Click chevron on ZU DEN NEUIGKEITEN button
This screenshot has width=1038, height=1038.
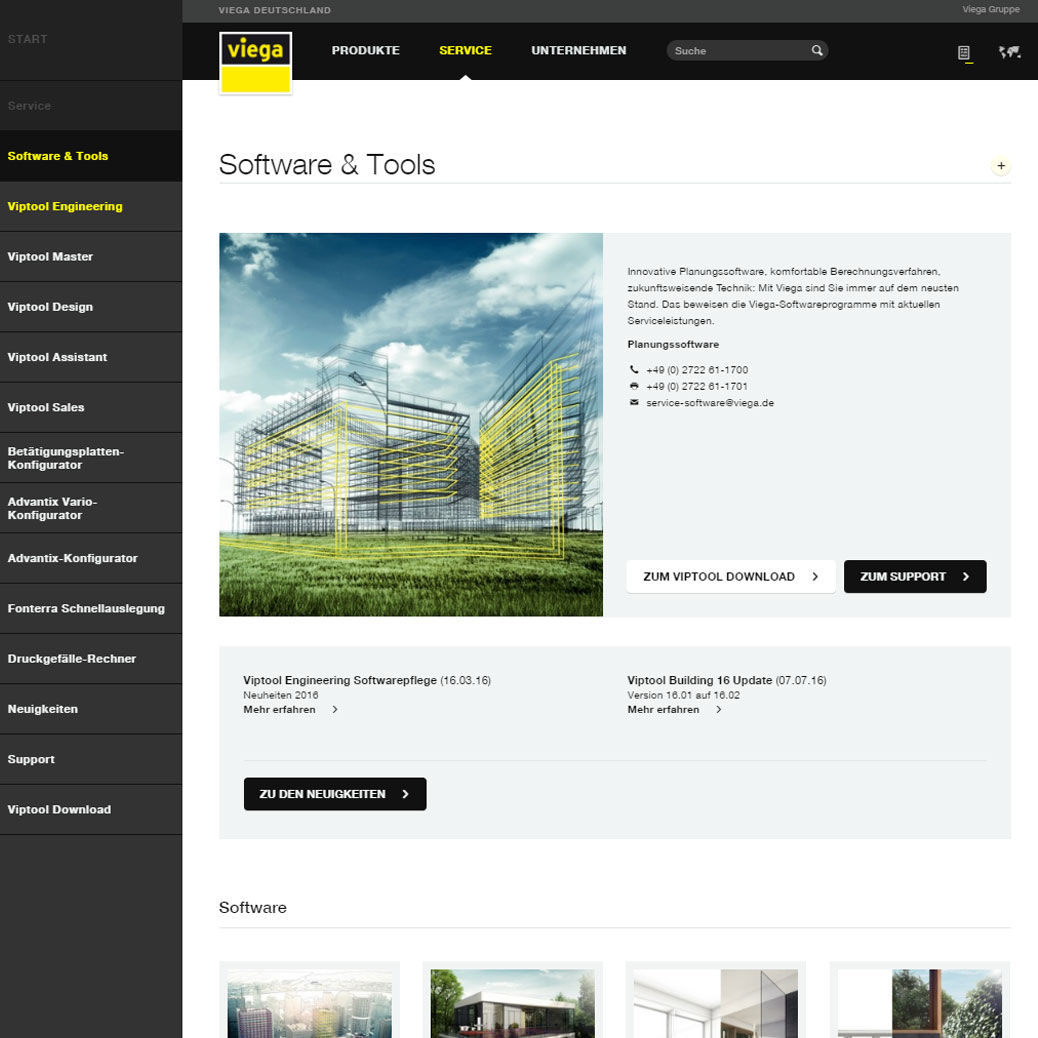click(406, 794)
